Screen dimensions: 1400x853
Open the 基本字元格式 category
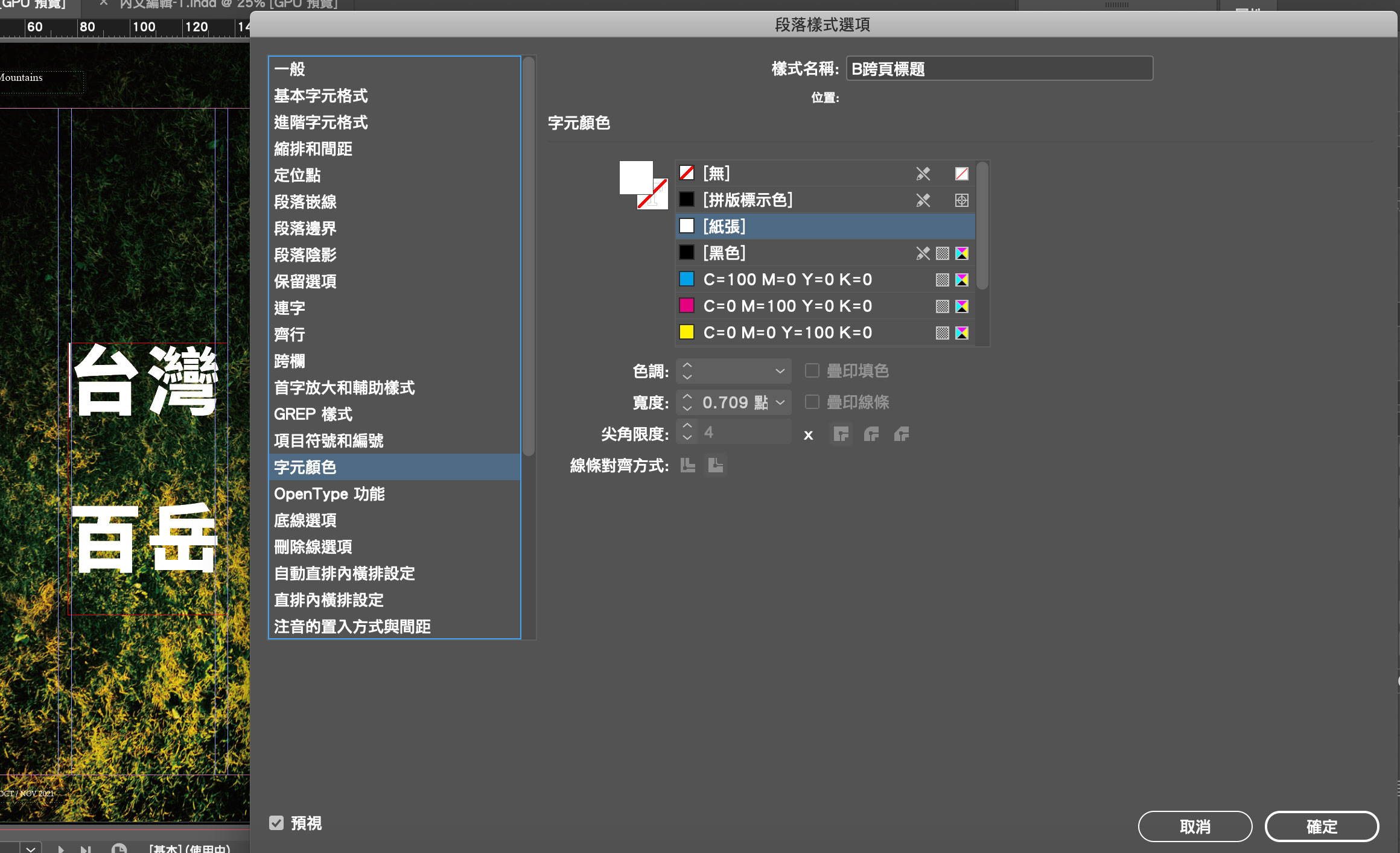coord(321,96)
